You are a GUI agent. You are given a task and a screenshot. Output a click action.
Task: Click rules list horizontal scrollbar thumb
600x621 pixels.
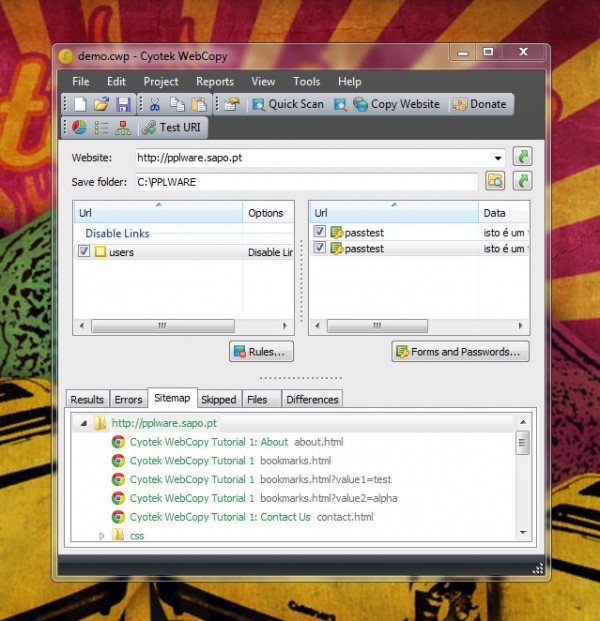coord(163,326)
